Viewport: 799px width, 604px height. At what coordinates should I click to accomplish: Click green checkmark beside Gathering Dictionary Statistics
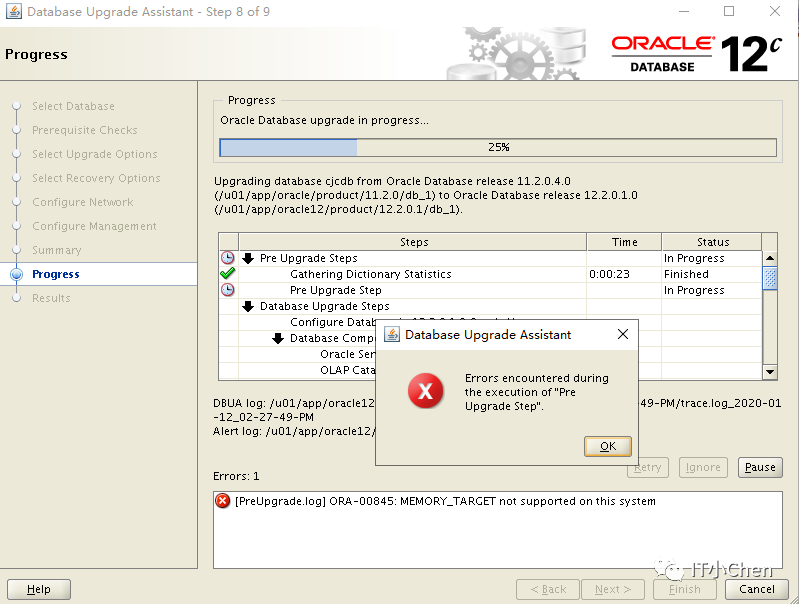[x=227, y=274]
